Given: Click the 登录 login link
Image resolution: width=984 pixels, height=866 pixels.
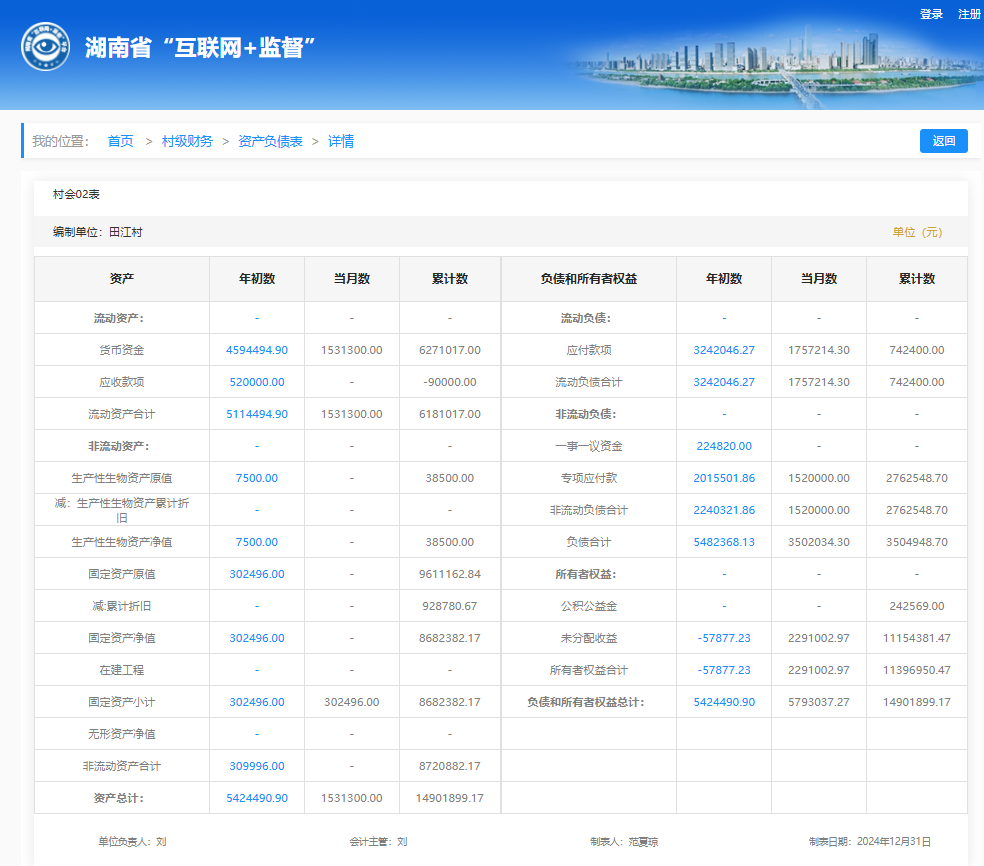Looking at the screenshot, I should pyautogui.click(x=931, y=14).
